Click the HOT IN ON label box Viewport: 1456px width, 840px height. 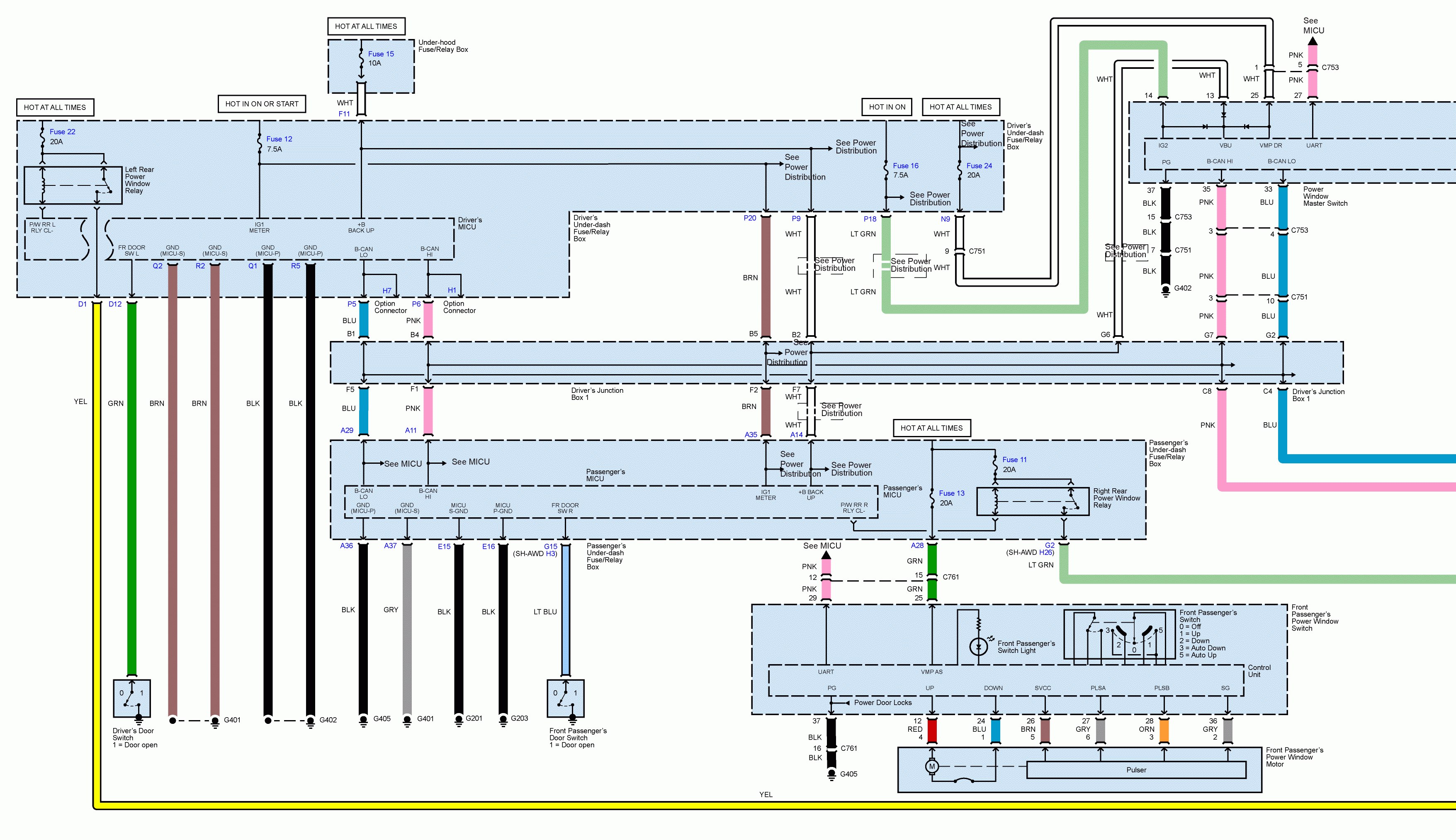coord(887,107)
